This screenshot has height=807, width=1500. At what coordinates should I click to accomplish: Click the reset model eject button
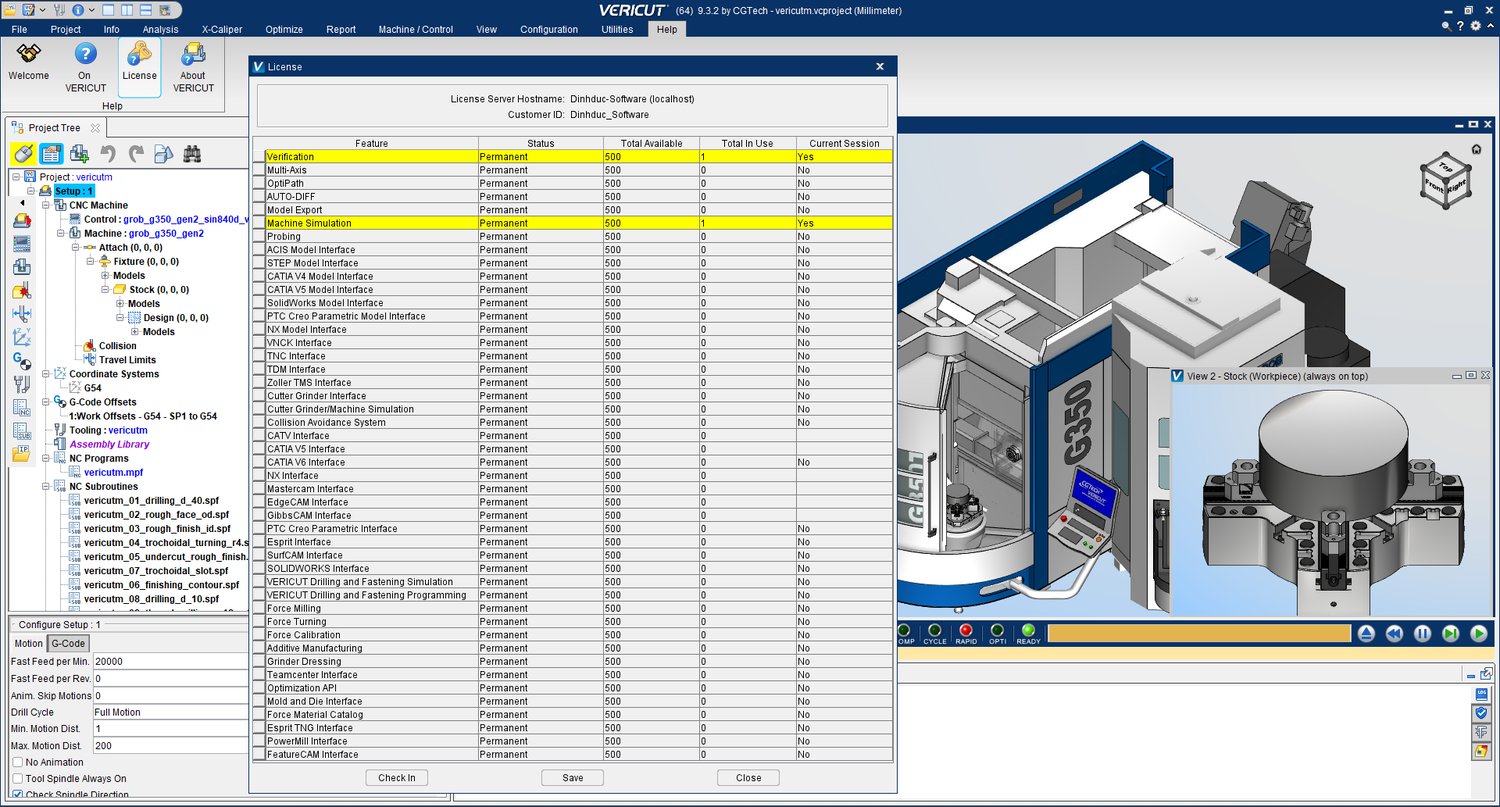tap(1367, 634)
